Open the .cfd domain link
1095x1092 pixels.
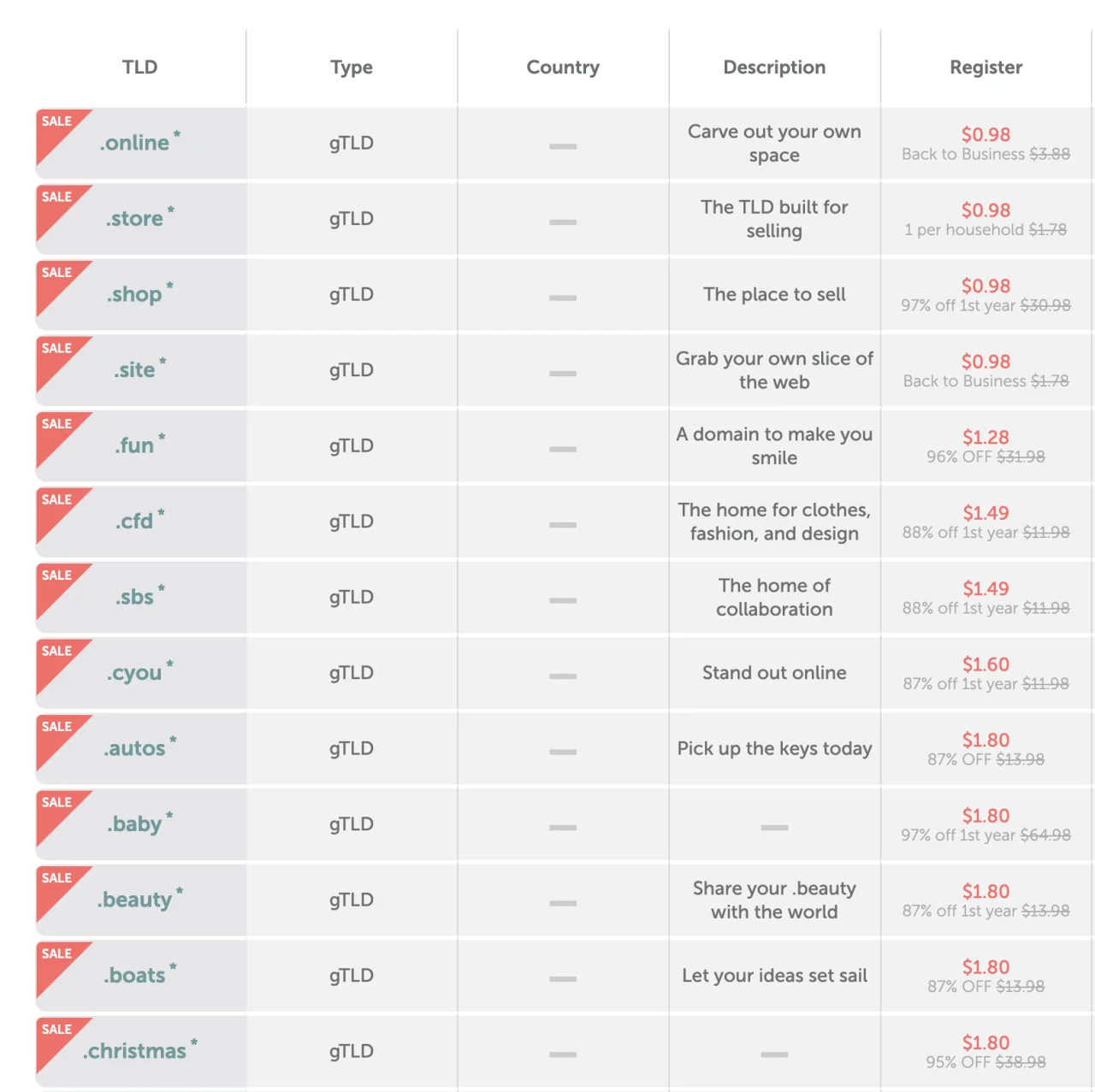tap(134, 521)
